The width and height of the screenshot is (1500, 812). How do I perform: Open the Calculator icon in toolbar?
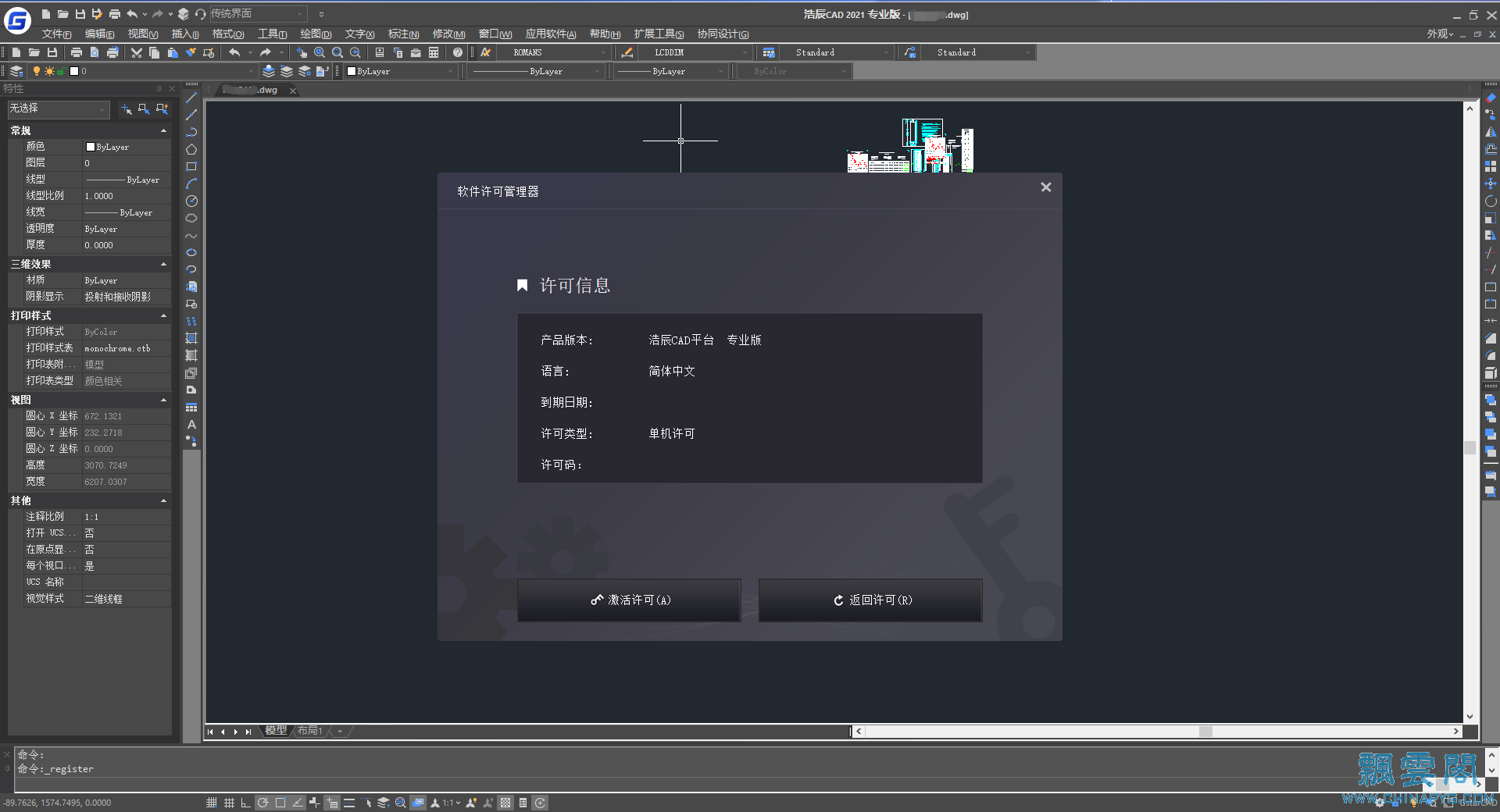[x=434, y=52]
